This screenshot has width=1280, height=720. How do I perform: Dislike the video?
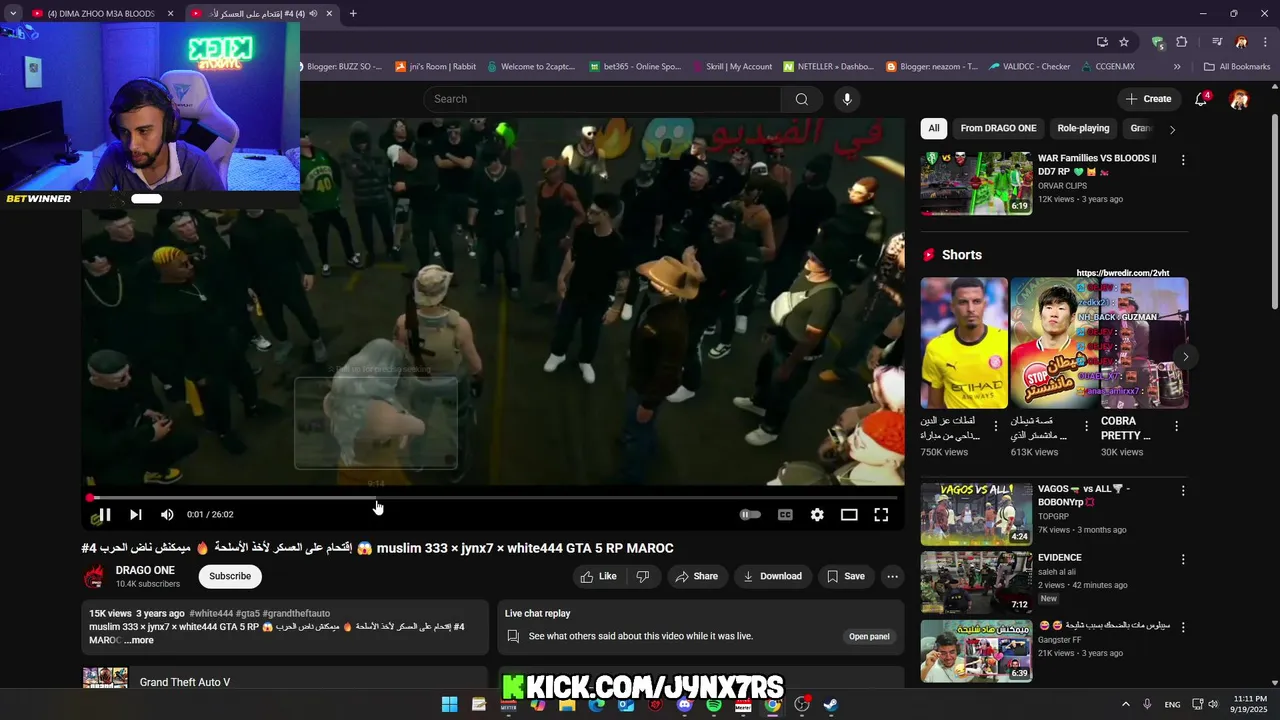coord(643,576)
